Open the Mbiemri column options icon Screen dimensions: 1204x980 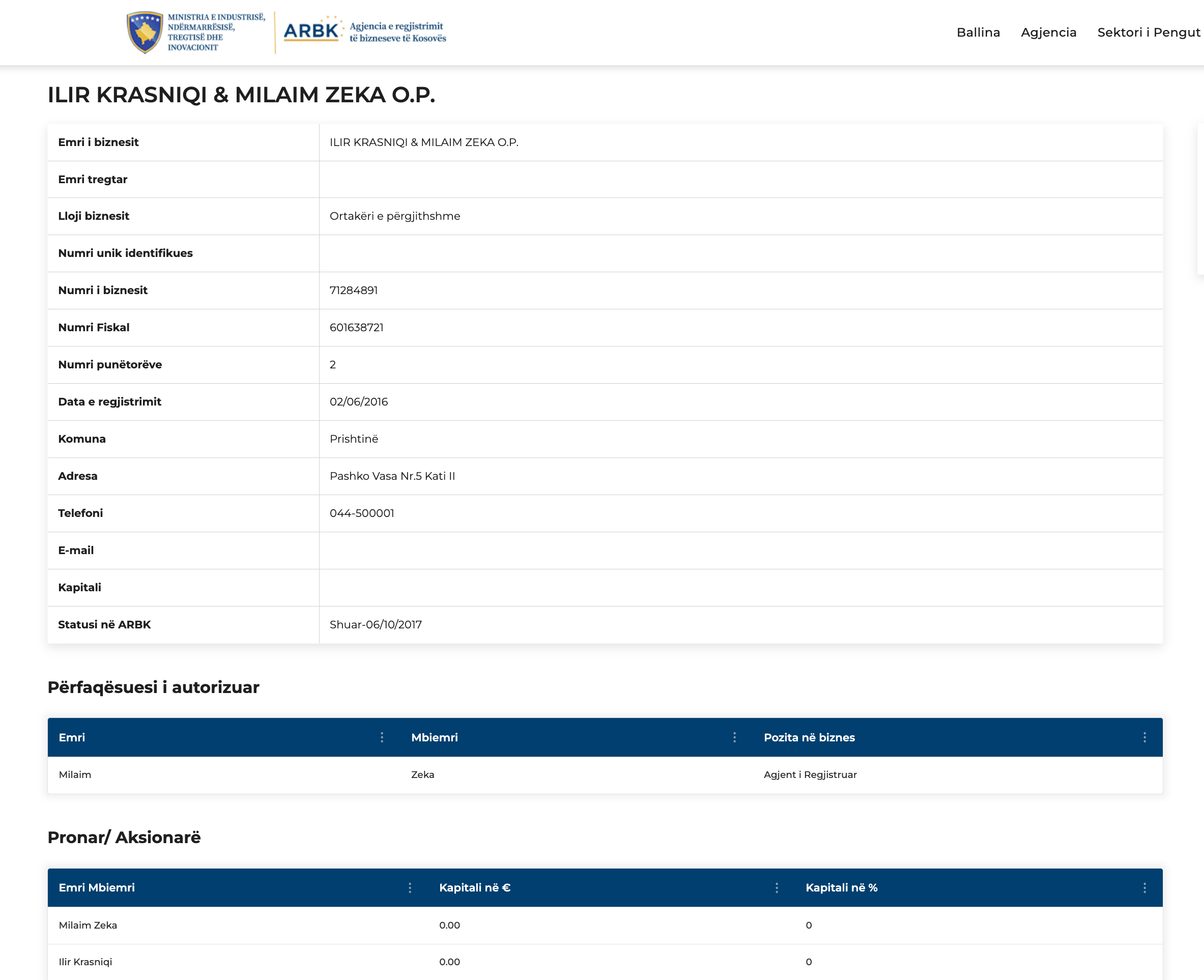pos(734,737)
